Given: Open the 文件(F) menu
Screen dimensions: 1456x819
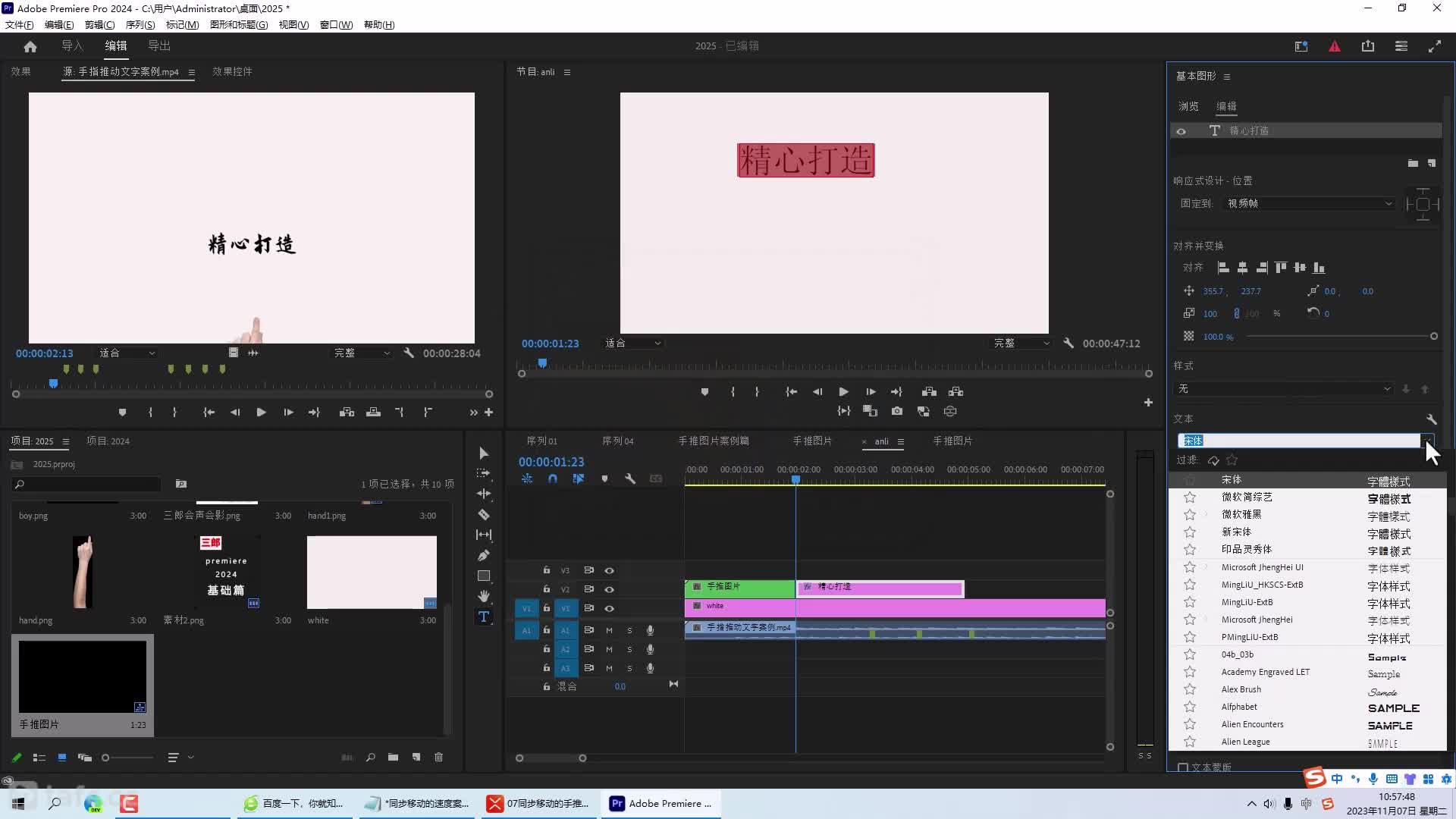Looking at the screenshot, I should click(x=20, y=24).
